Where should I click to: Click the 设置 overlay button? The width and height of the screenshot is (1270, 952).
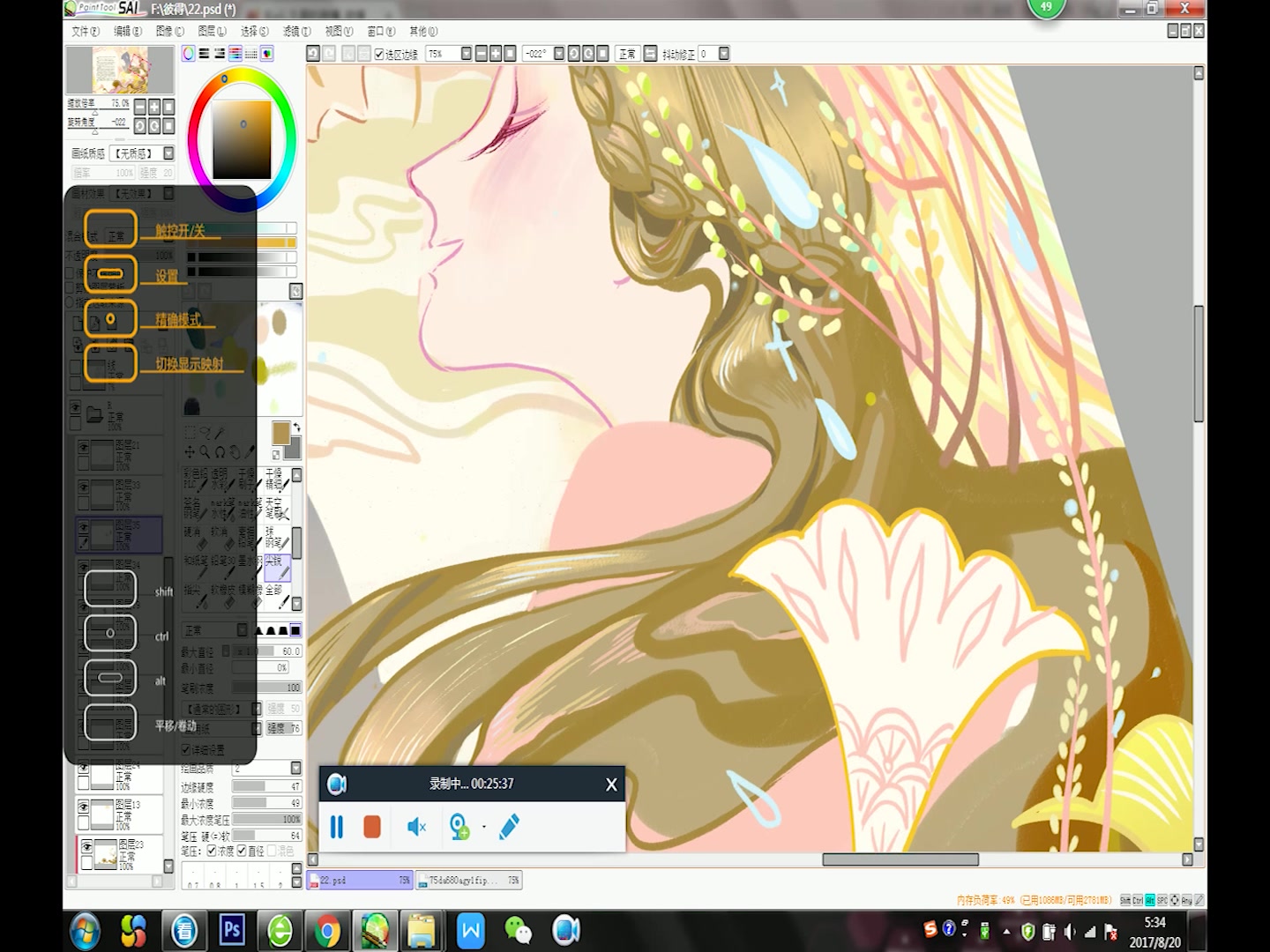(x=111, y=274)
